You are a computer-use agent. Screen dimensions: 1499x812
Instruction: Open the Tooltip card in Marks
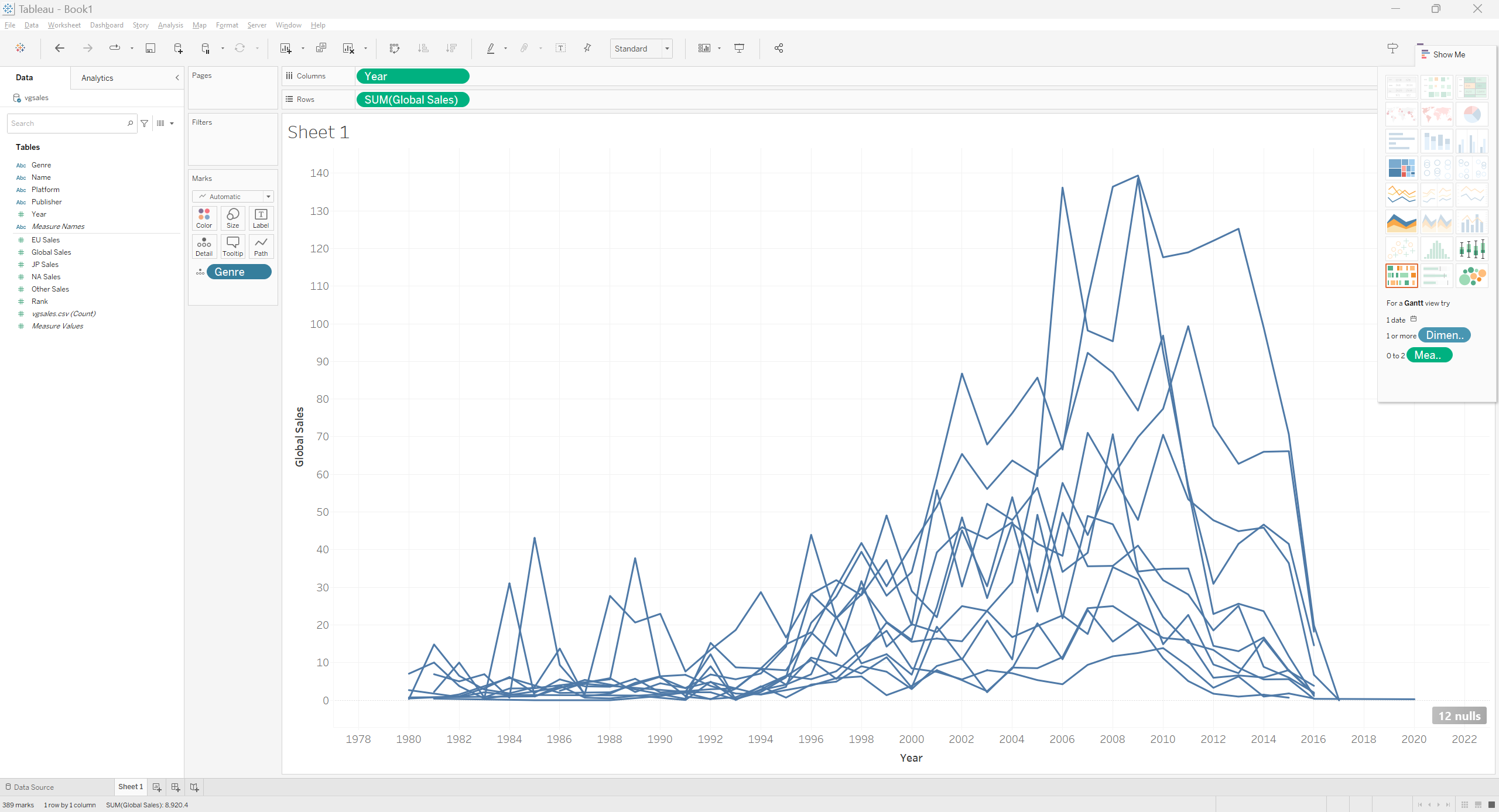click(x=233, y=246)
